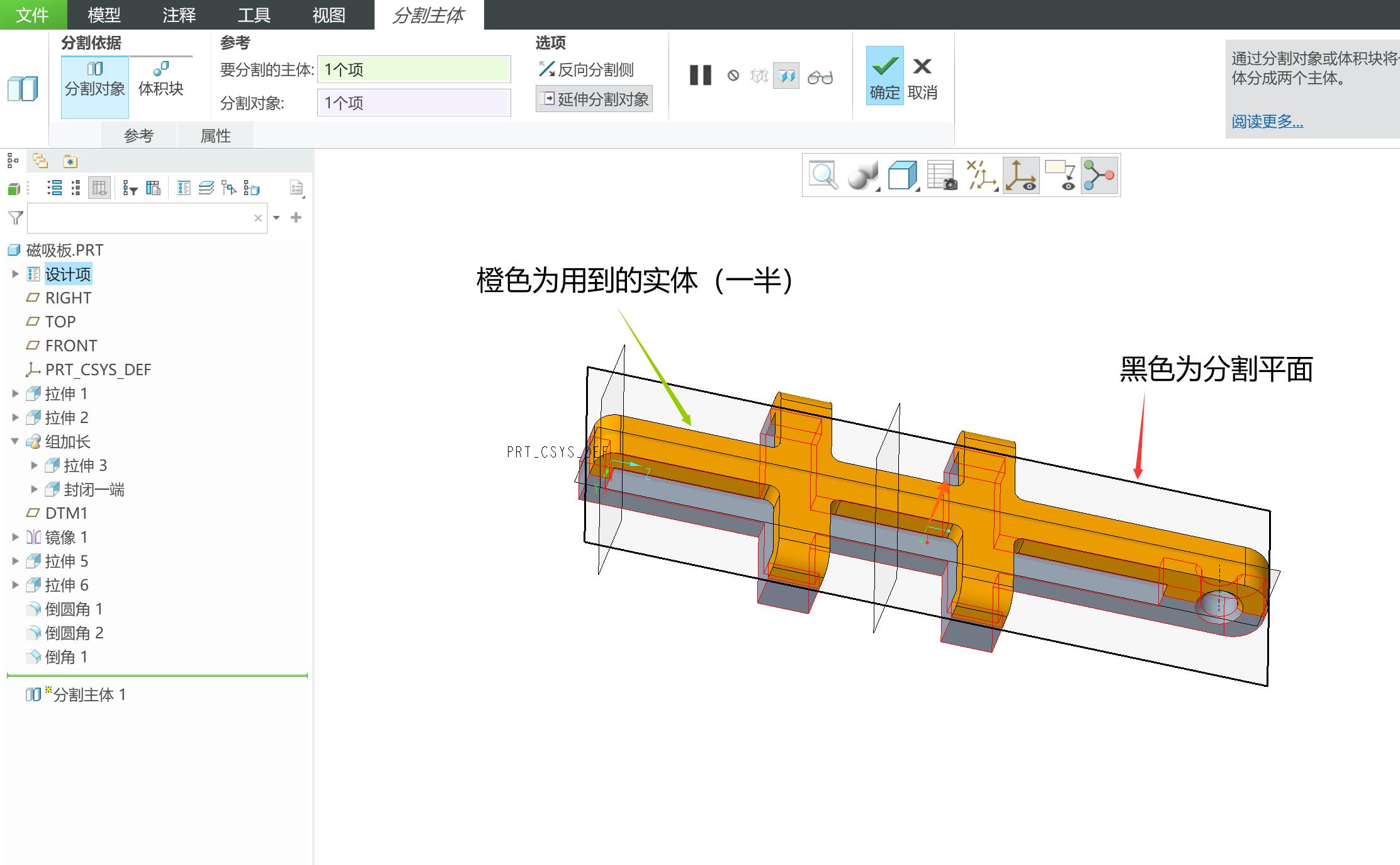This screenshot has height=865, width=1400.
Task: Open the view manager camera icon
Action: pos(942,176)
